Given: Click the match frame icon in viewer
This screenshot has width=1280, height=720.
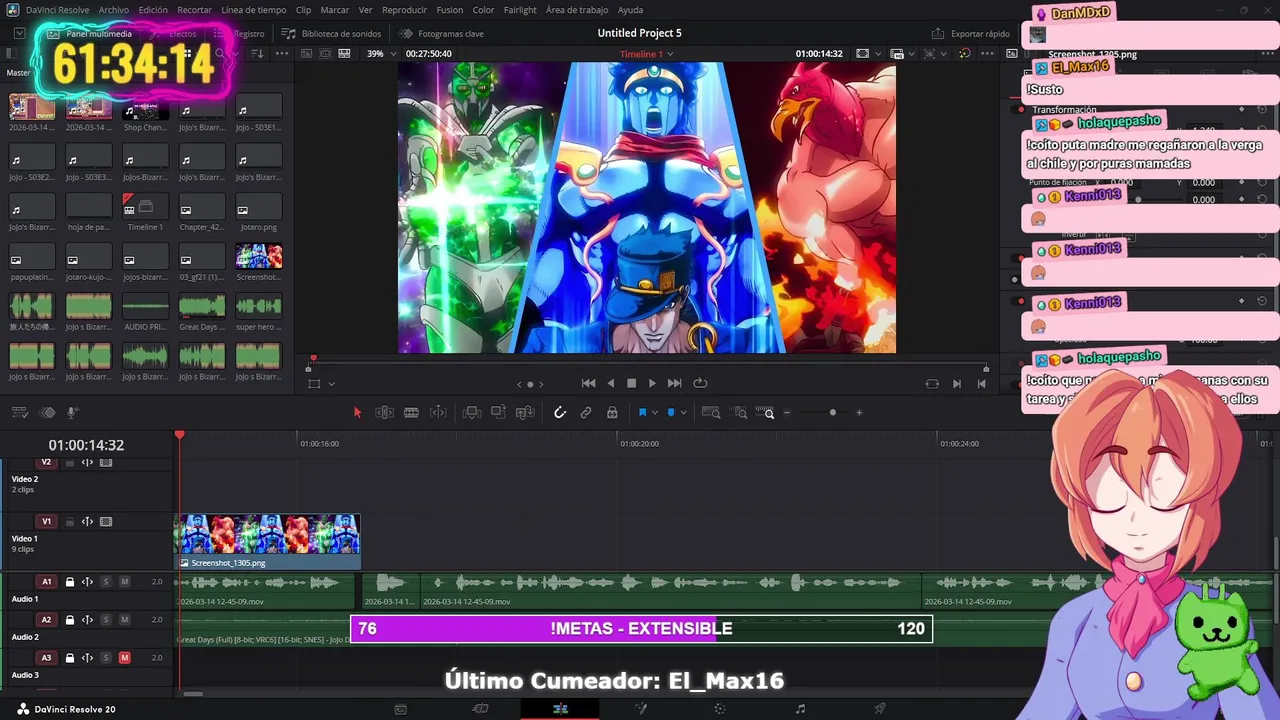Looking at the screenshot, I should 932,383.
